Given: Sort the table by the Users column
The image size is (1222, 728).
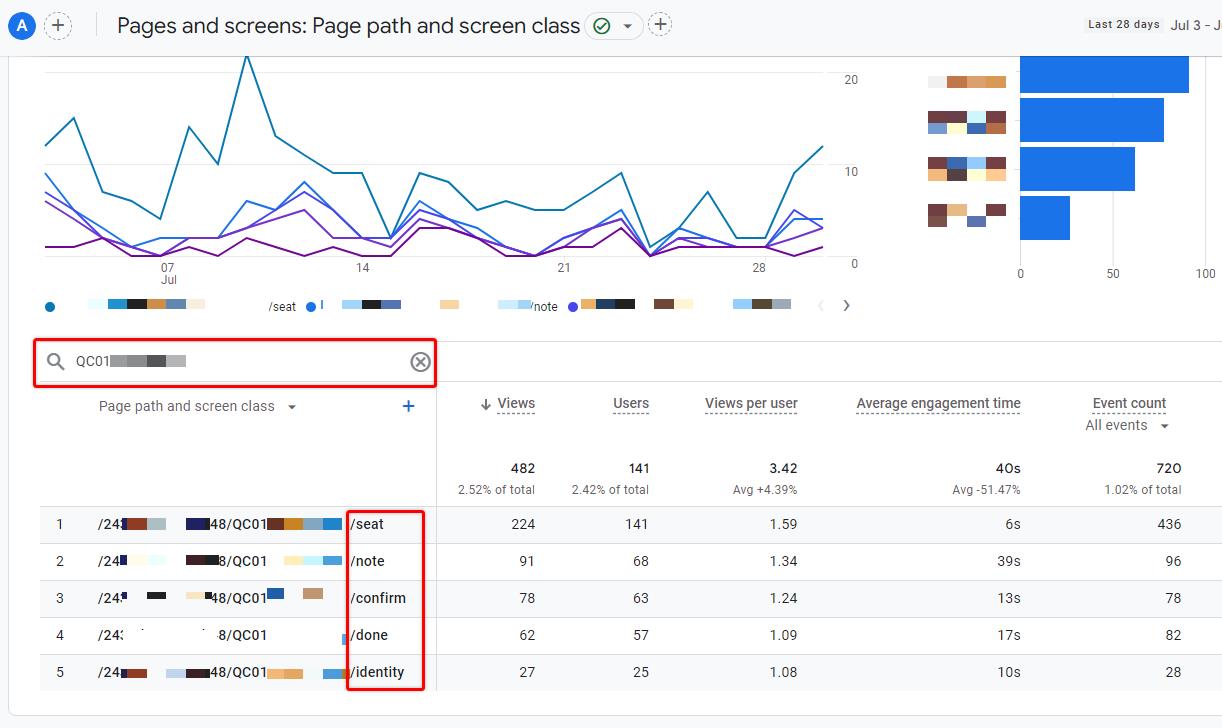Looking at the screenshot, I should pos(630,403).
